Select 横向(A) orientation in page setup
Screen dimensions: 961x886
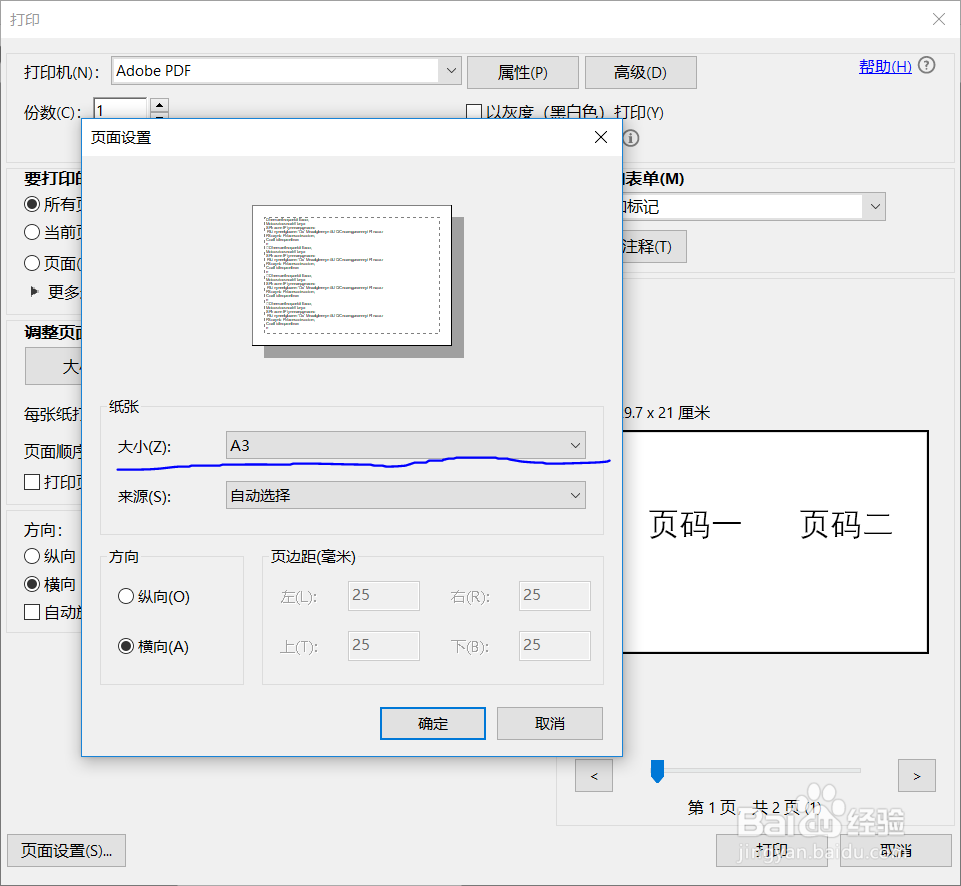click(126, 646)
